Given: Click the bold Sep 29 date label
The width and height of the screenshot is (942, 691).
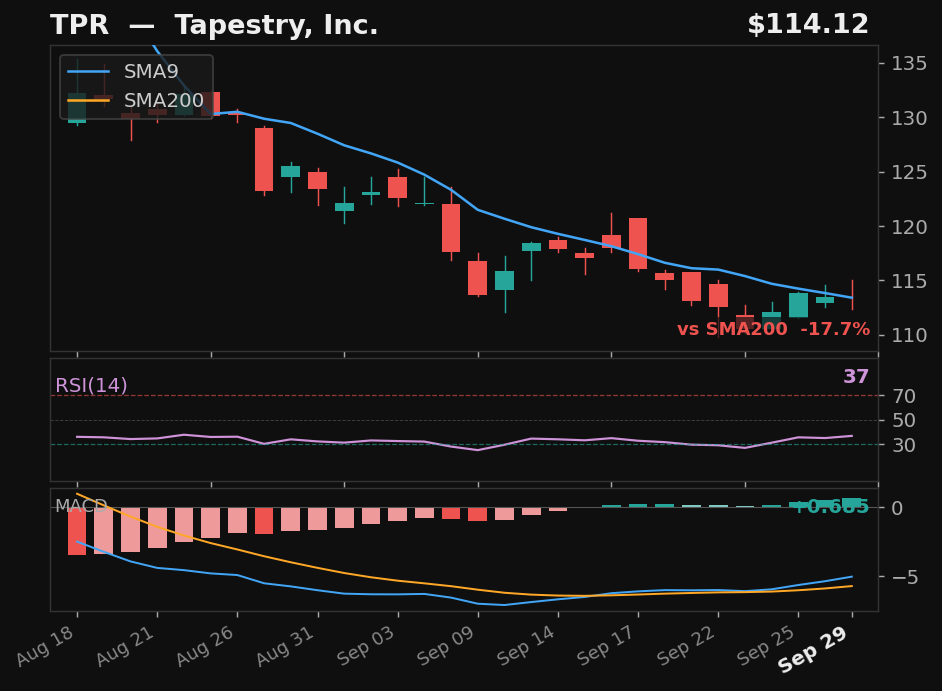Looking at the screenshot, I should tap(813, 648).
